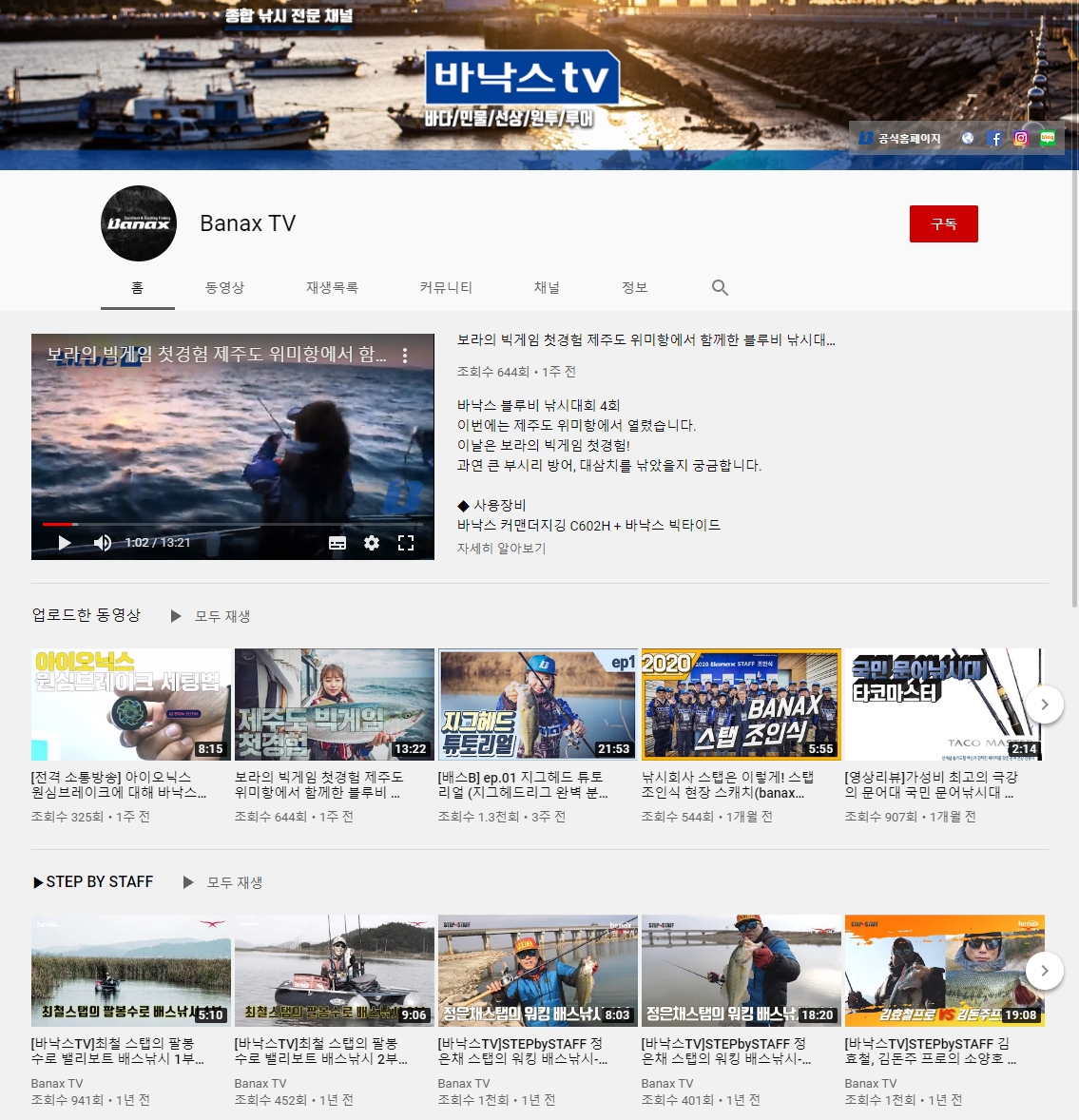
Task: Click the globe website icon in banner
Action: point(968,139)
